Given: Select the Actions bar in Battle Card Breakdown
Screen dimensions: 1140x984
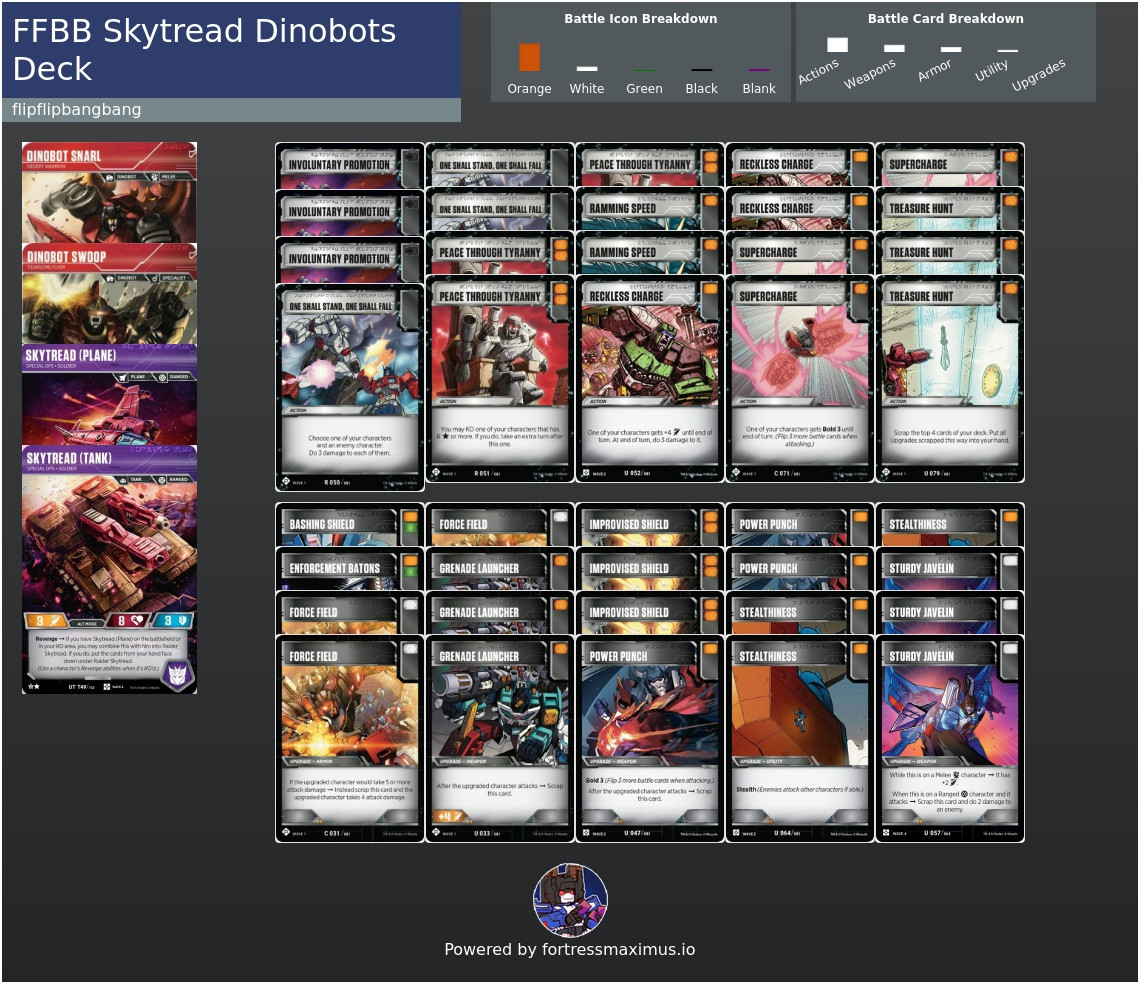Looking at the screenshot, I should tap(838, 45).
